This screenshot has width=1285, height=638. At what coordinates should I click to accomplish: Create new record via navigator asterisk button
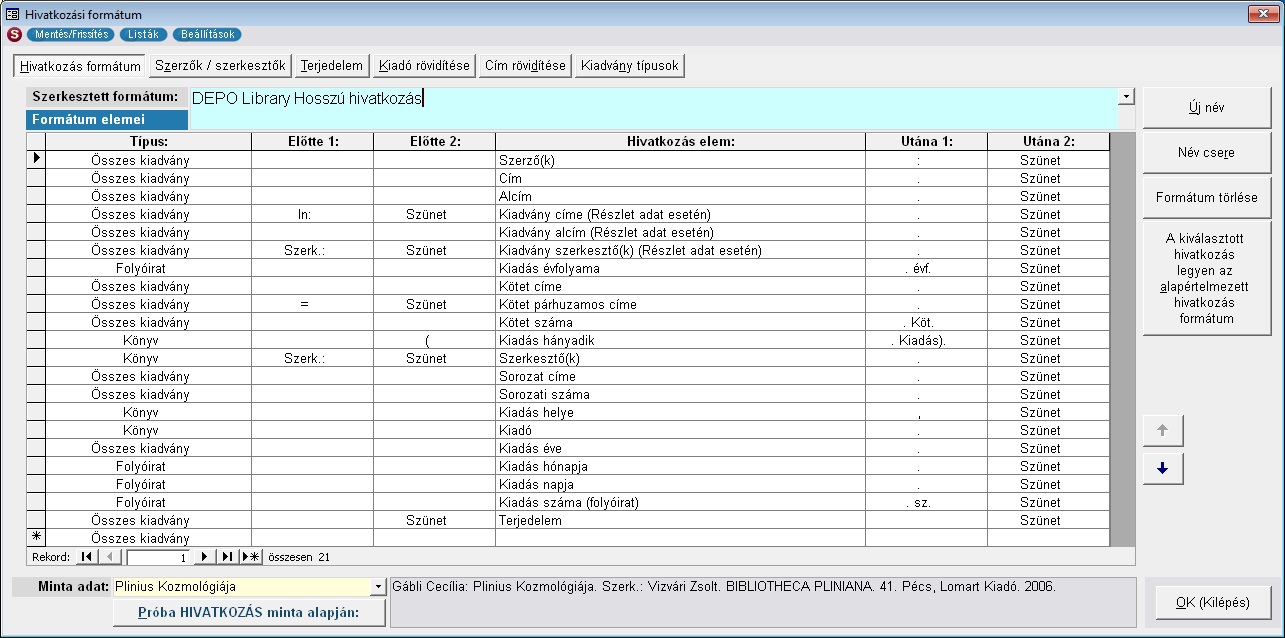[250, 557]
